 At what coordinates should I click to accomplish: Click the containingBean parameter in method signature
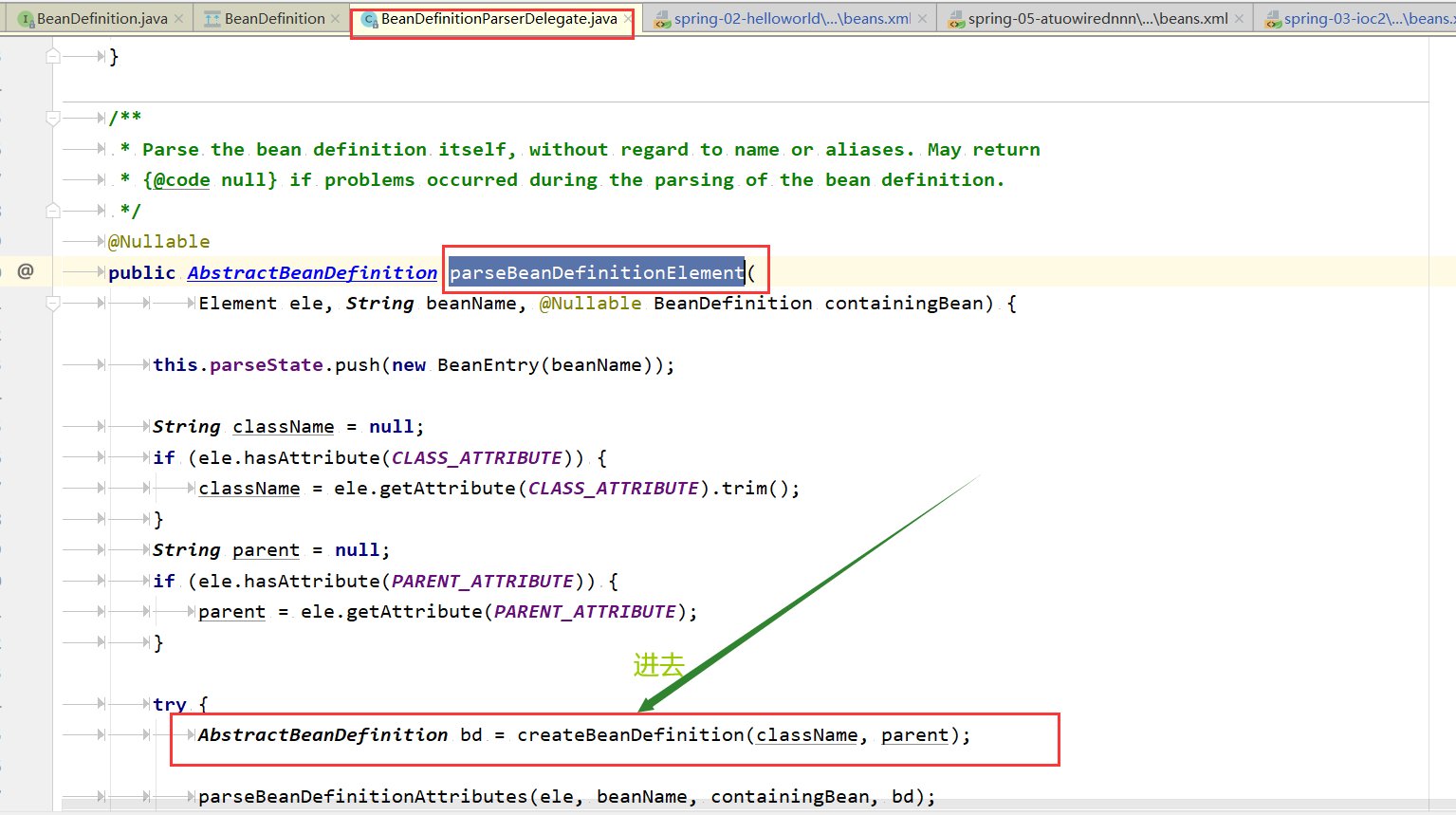click(x=903, y=303)
